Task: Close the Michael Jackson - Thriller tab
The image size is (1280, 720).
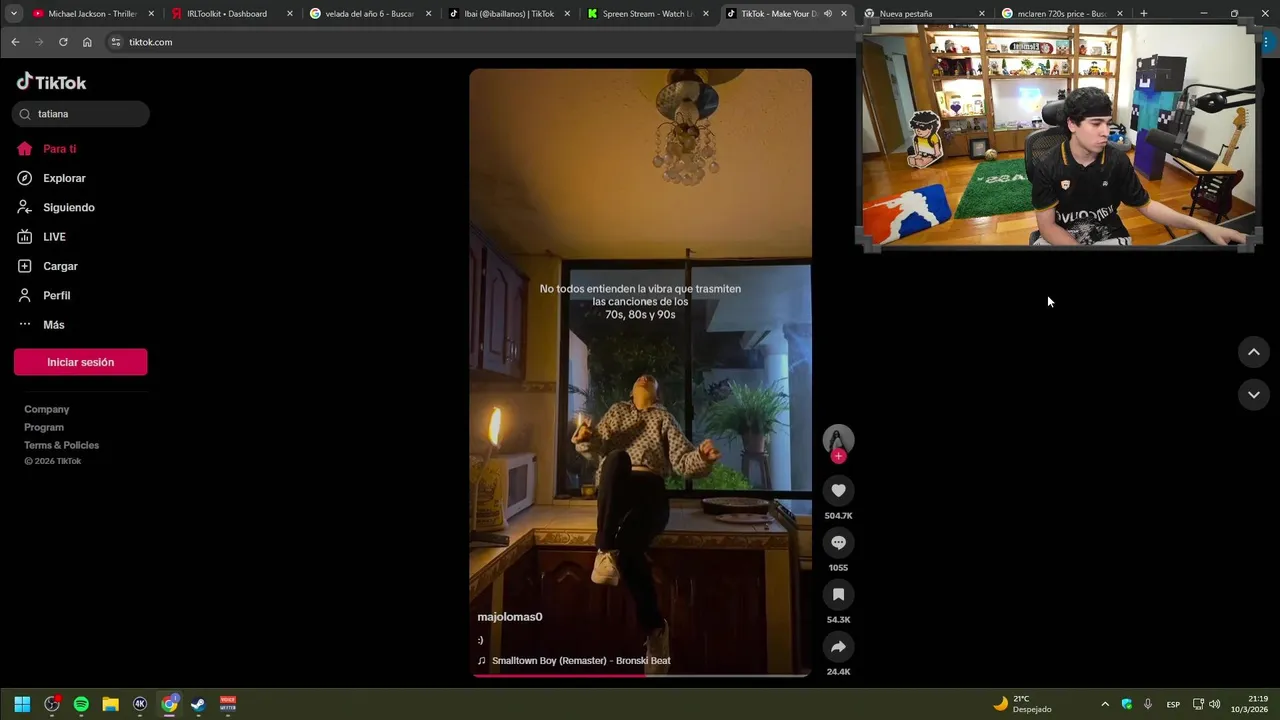Action: (x=151, y=14)
